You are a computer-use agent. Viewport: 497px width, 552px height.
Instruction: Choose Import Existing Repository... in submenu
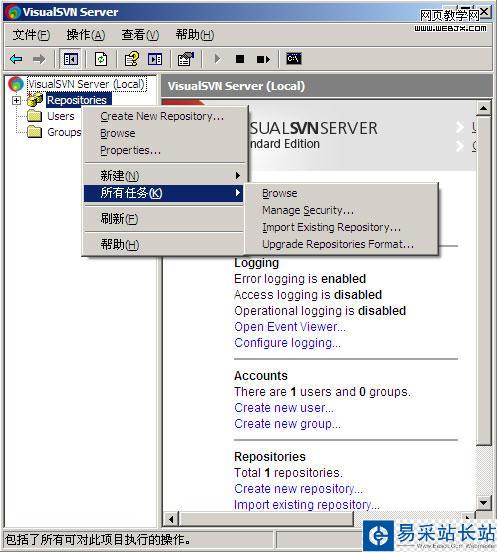click(x=341, y=227)
